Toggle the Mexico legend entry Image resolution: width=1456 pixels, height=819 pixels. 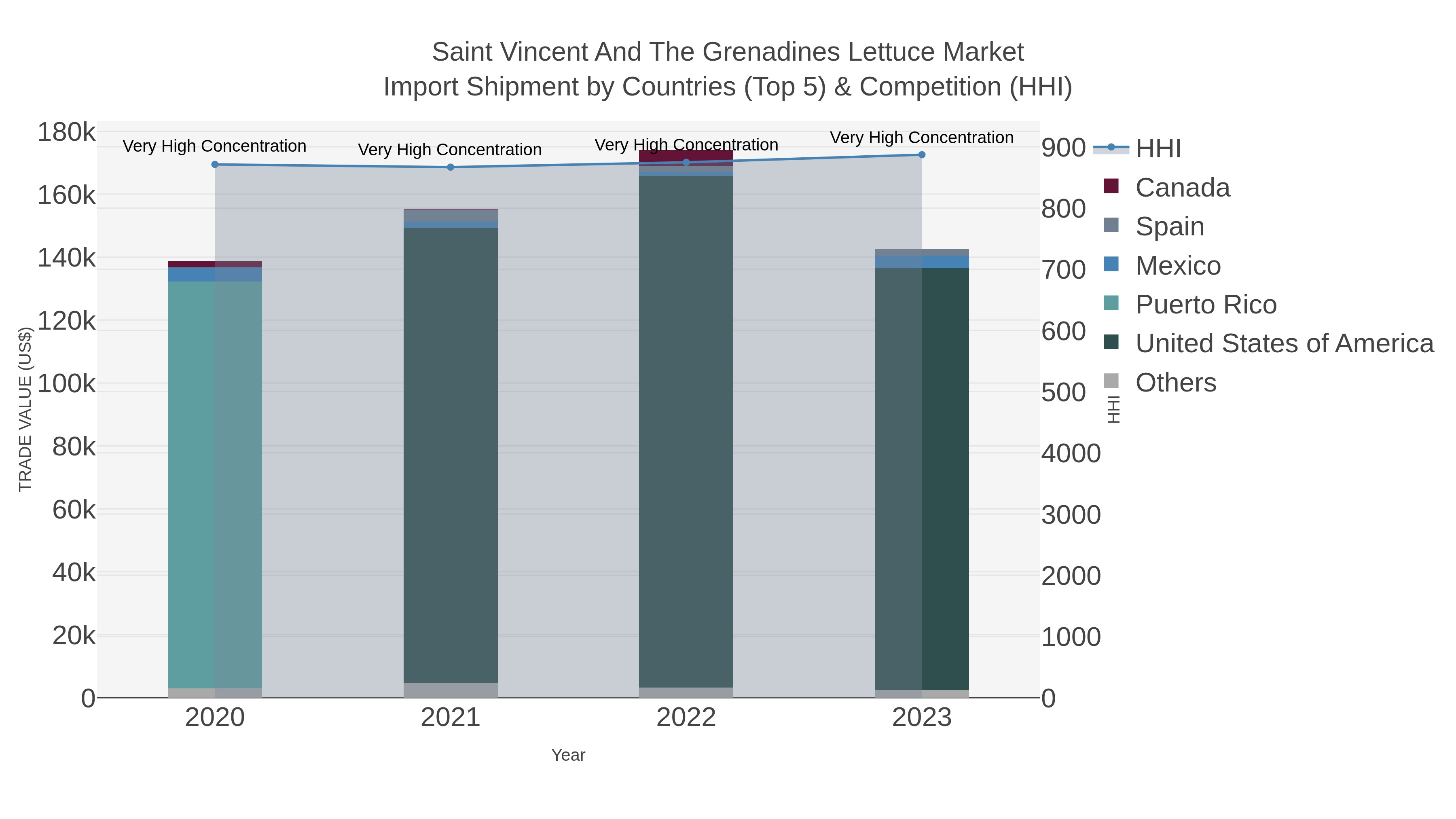[x=1163, y=266]
